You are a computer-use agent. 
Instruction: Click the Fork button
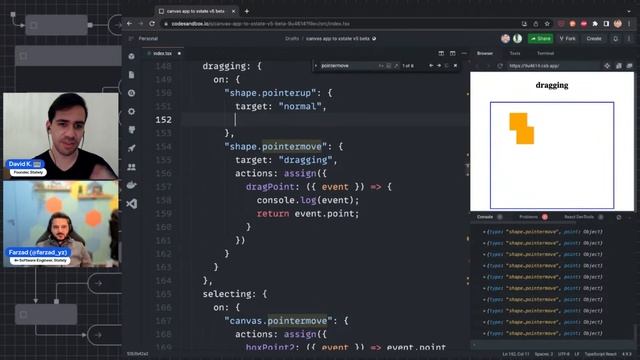click(x=567, y=39)
